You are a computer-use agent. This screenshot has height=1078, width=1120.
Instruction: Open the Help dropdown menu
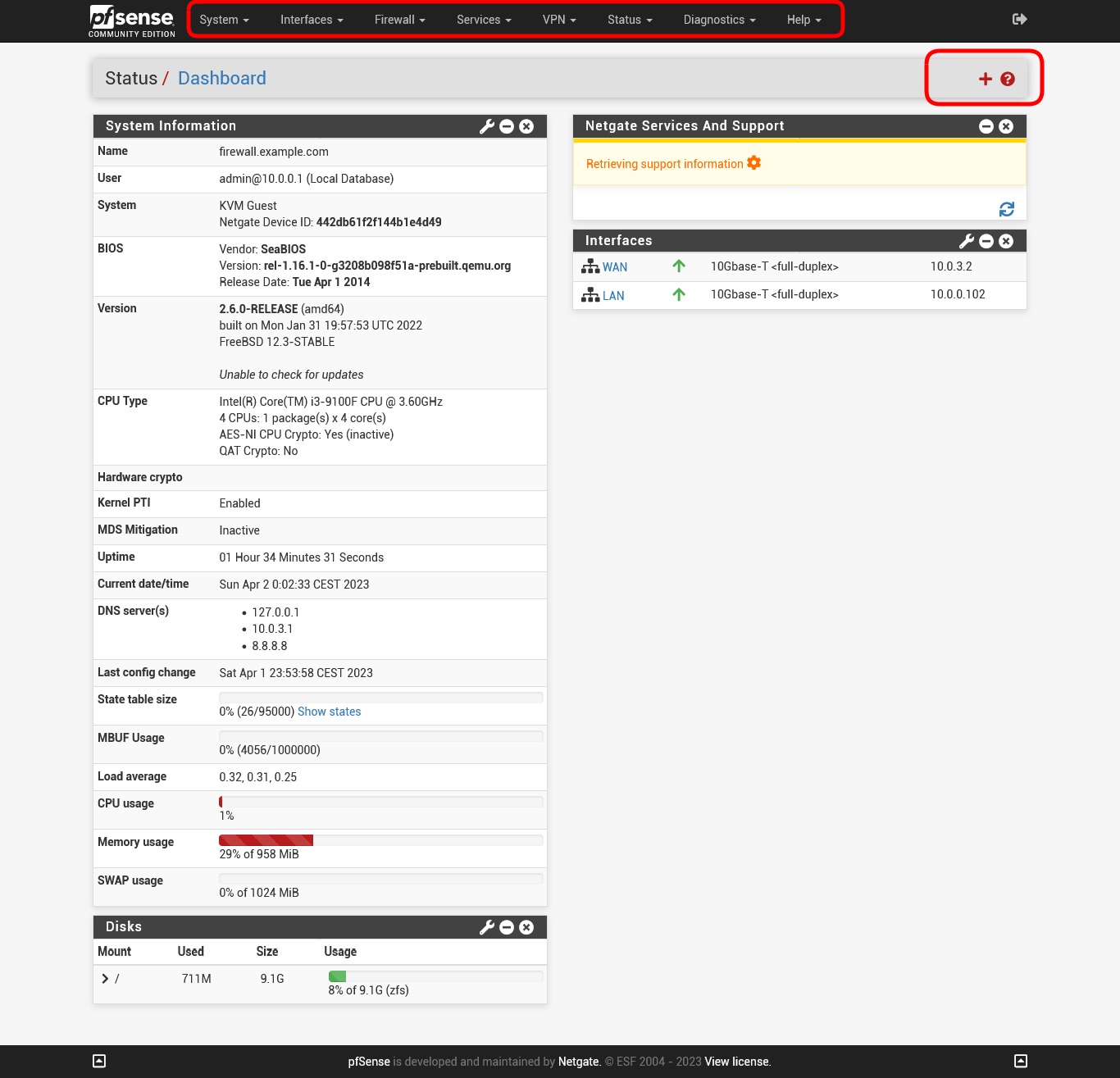coord(804,20)
